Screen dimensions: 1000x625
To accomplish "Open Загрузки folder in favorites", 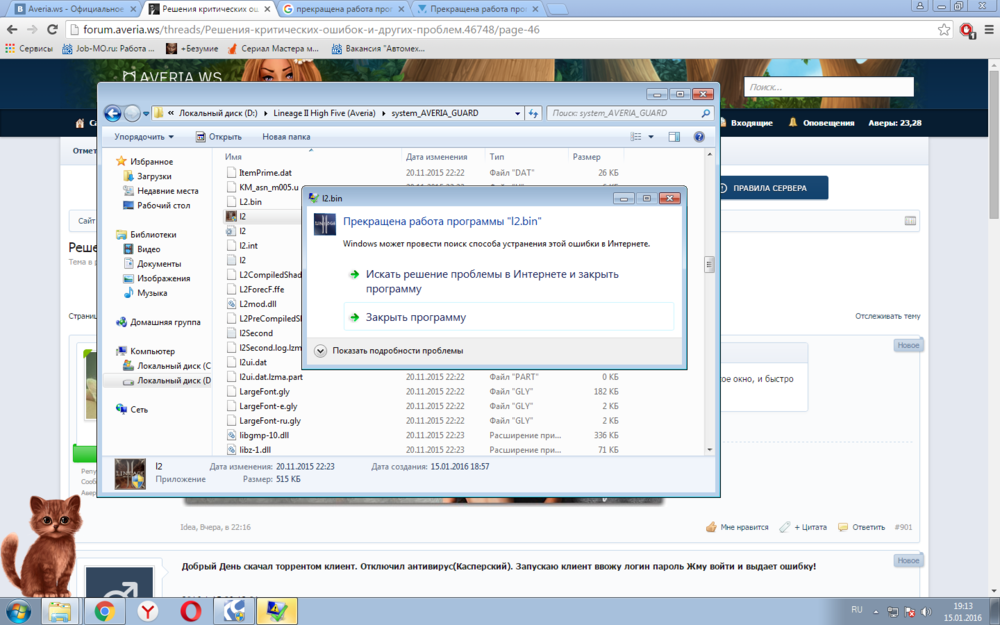I will coord(154,176).
